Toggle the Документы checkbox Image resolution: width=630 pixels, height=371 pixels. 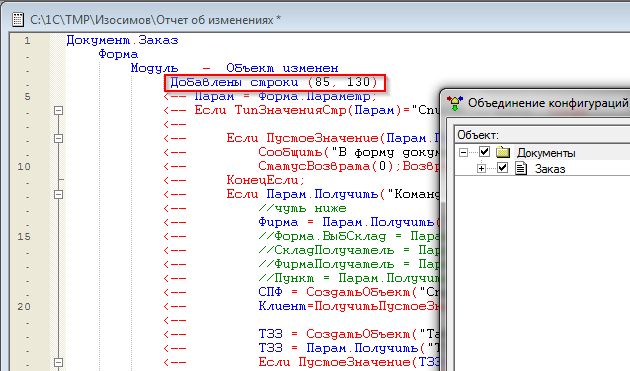[485, 152]
